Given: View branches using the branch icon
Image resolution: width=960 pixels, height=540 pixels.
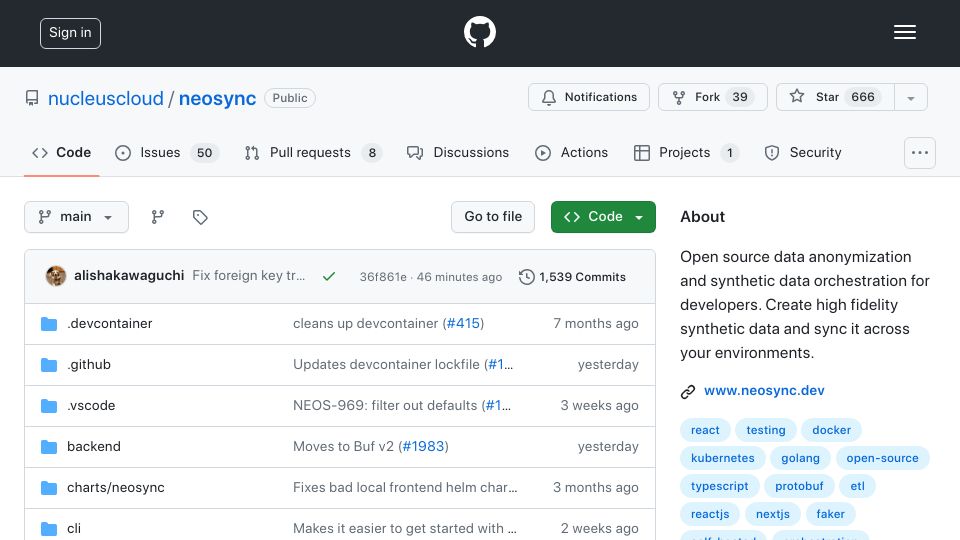Looking at the screenshot, I should pos(158,217).
